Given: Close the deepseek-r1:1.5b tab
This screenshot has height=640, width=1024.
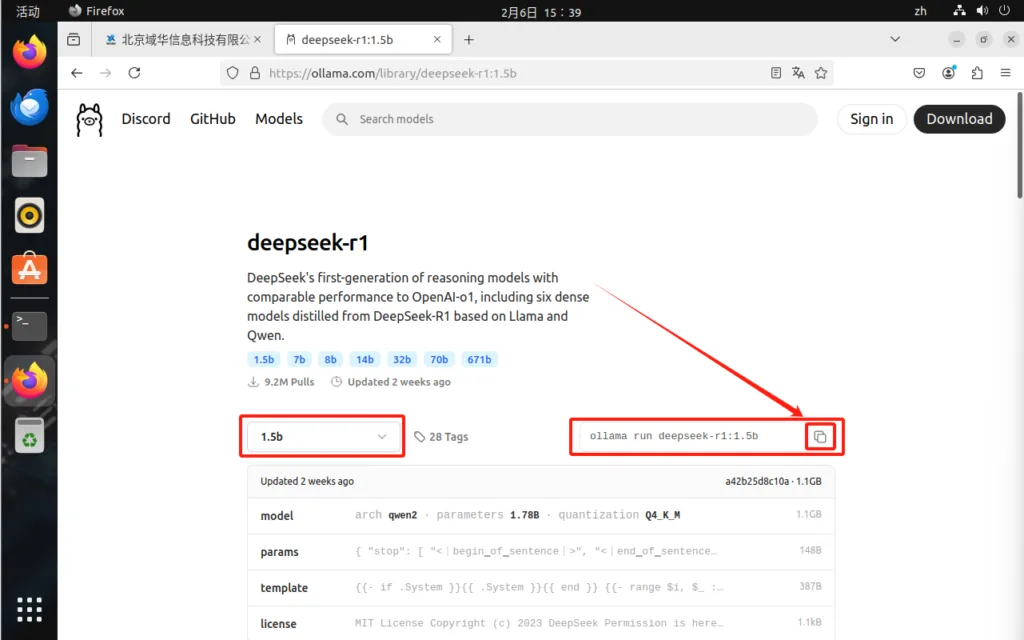Looking at the screenshot, I should point(437,40).
